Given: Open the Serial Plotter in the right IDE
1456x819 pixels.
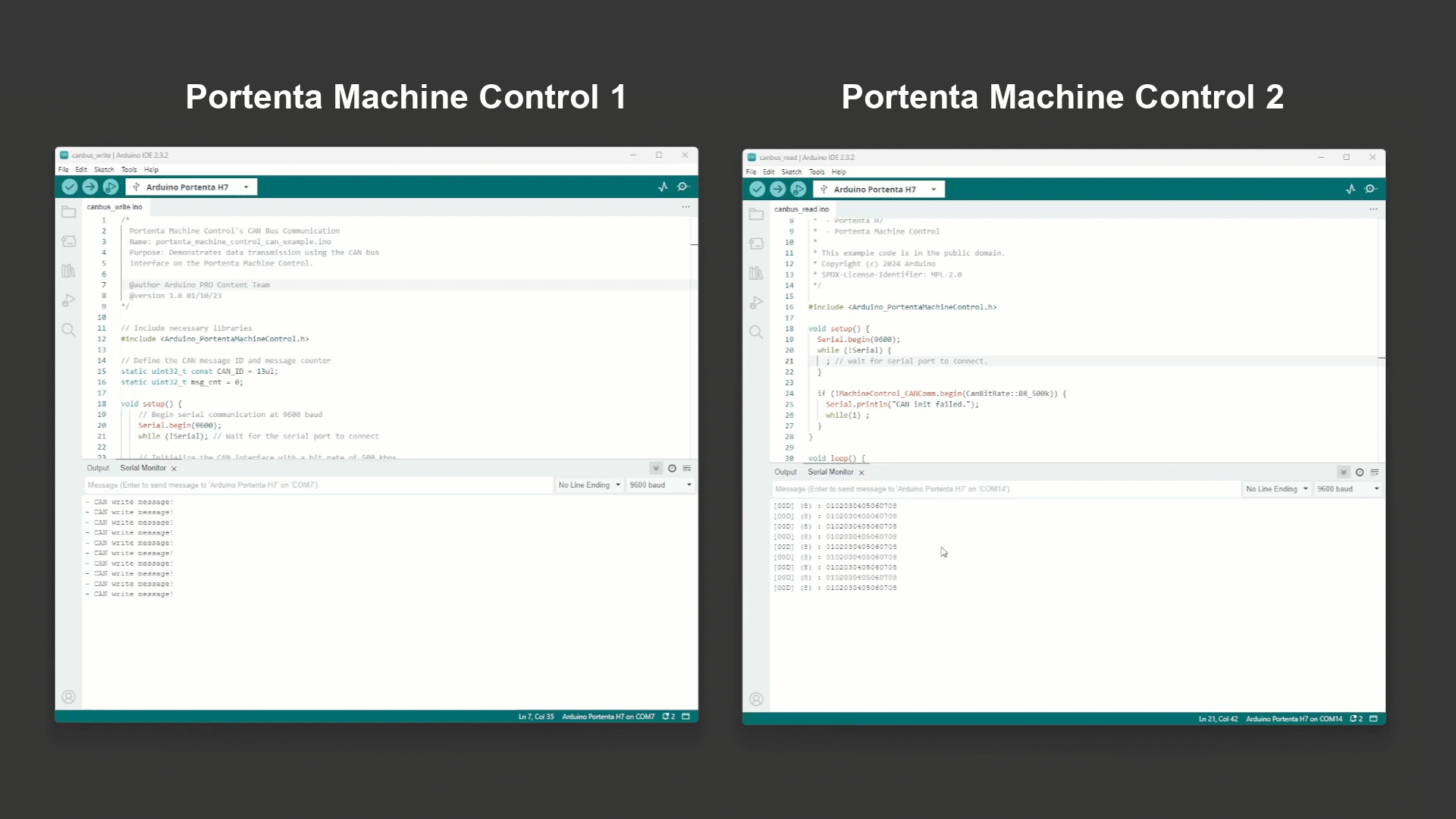Looking at the screenshot, I should tap(1351, 189).
